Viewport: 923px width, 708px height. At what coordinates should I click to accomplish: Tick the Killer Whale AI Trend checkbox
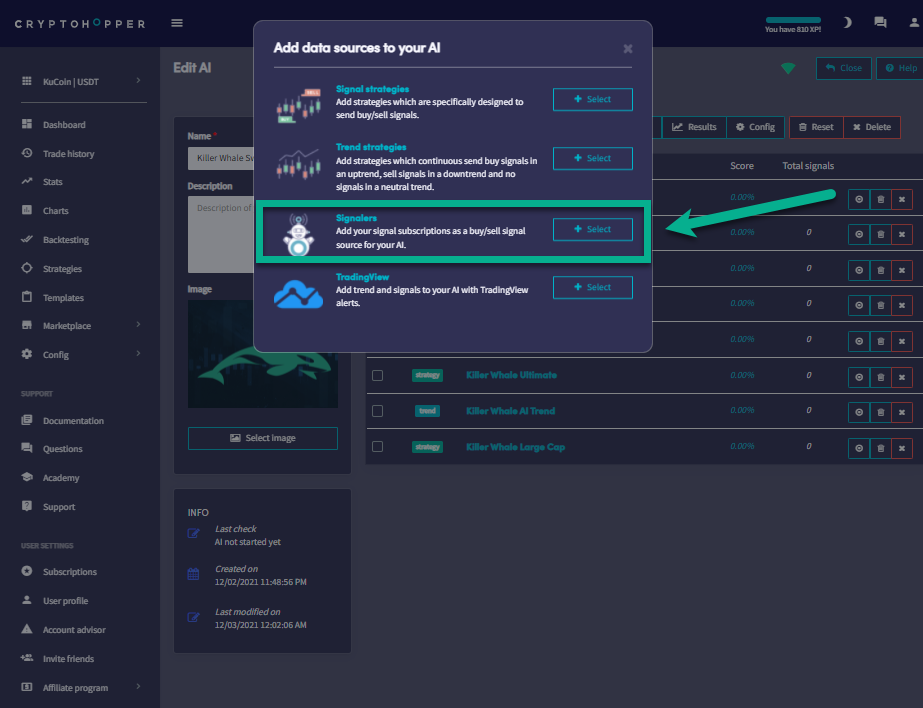377,411
